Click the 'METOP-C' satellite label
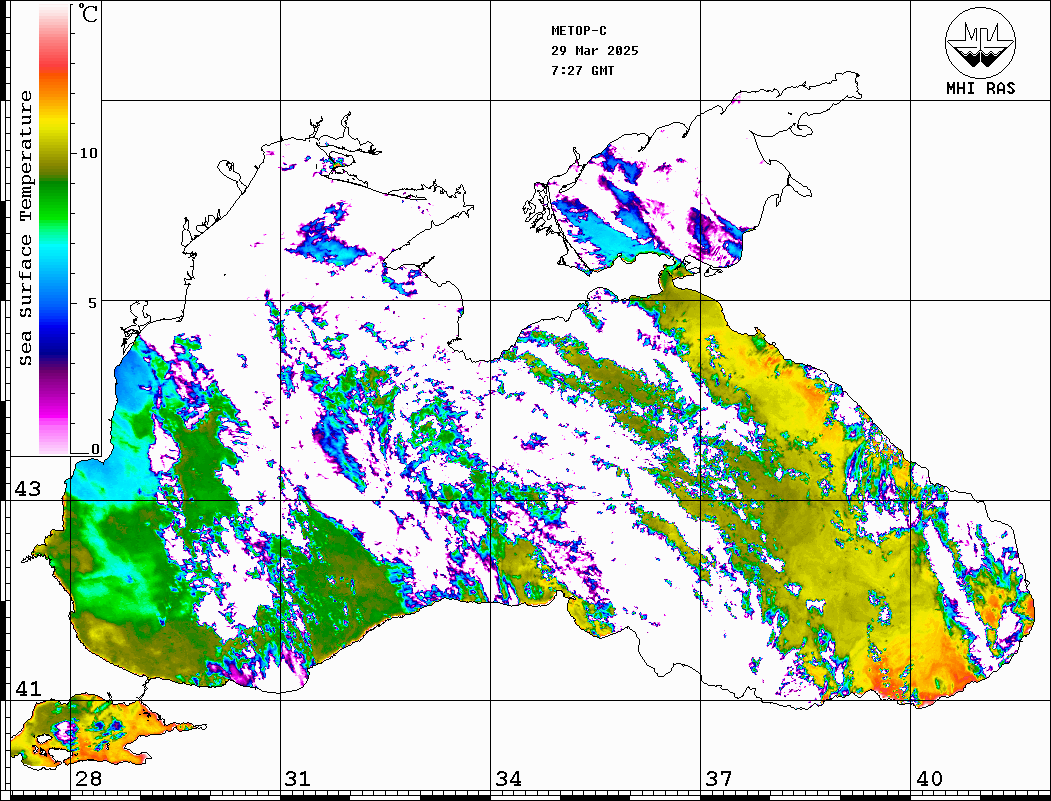Image resolution: width=1051 pixels, height=801 pixels. tap(579, 31)
